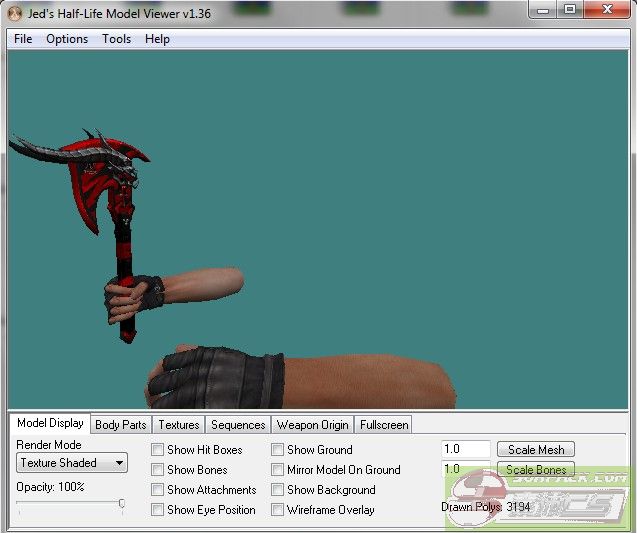Enable Show Attachments checkbox
Image resolution: width=637 pixels, height=533 pixels.
(158, 490)
